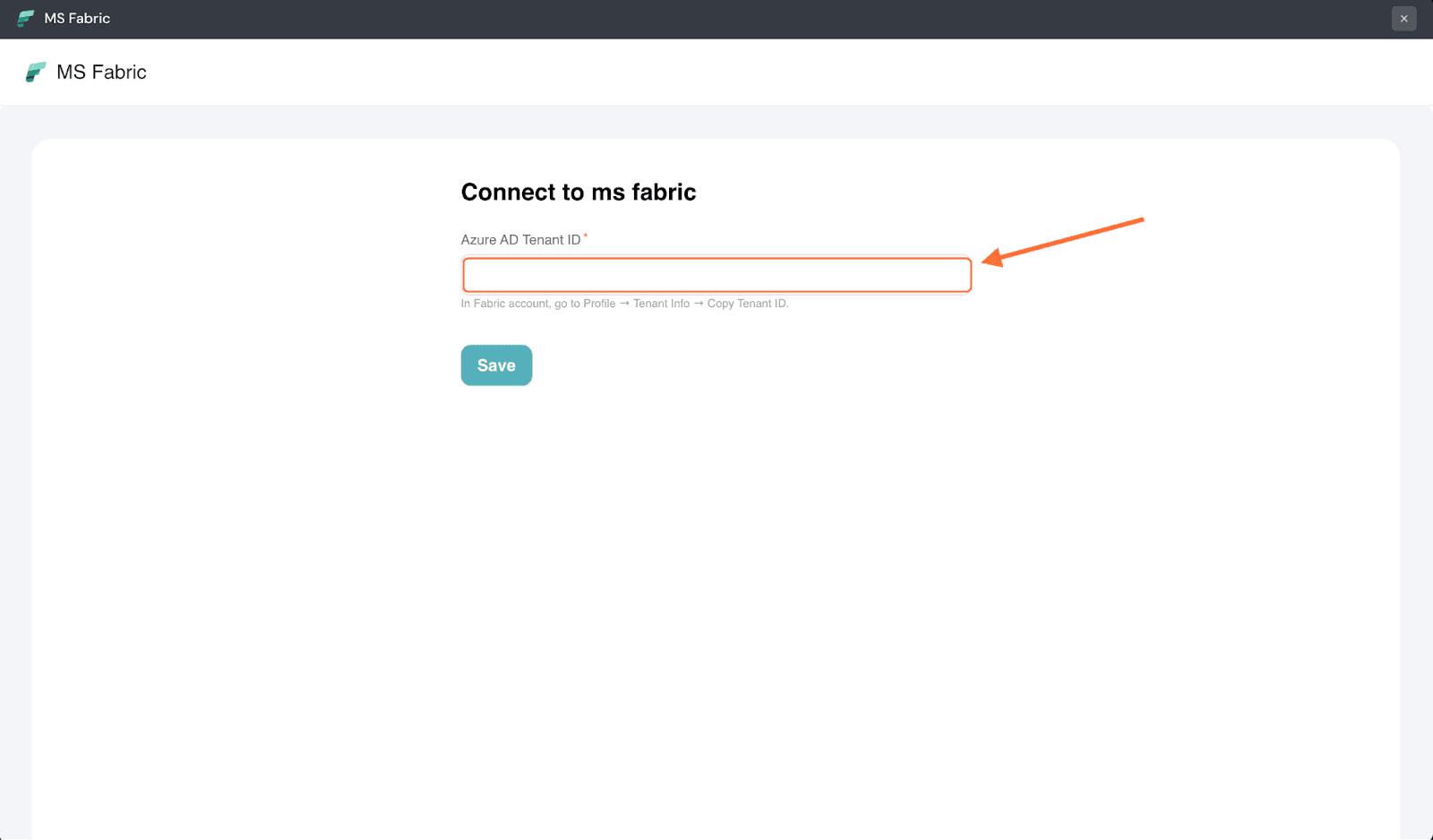Click the 'MS Fabric' title in page header
Image resolution: width=1433 pixels, height=840 pixels.
[101, 73]
